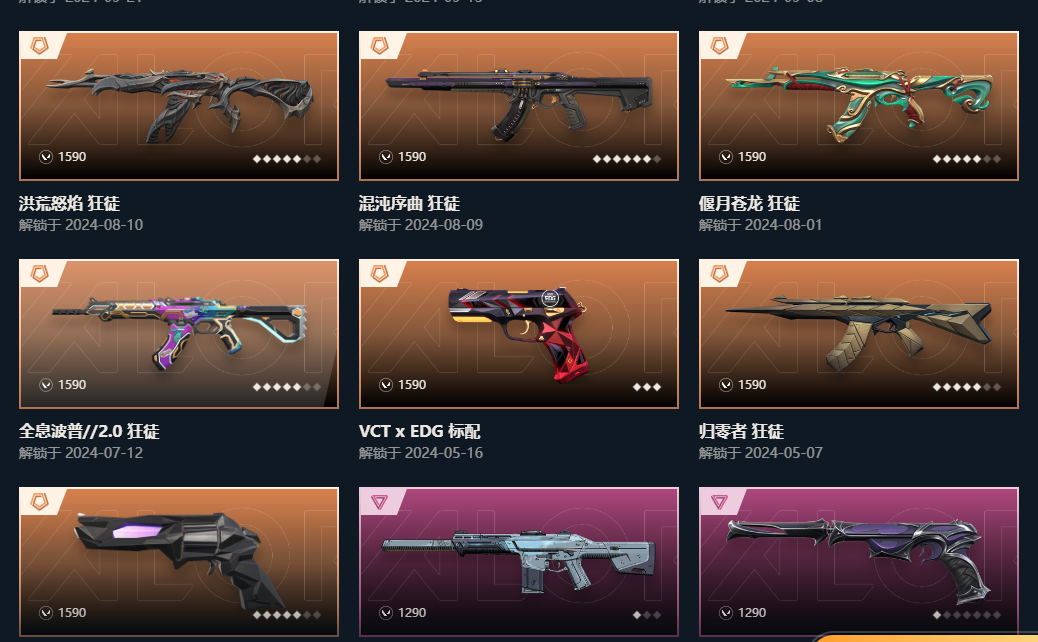Click the VP currency icon on 偃月苍龙 card
Screen dimensions: 1038x642
tap(726, 157)
